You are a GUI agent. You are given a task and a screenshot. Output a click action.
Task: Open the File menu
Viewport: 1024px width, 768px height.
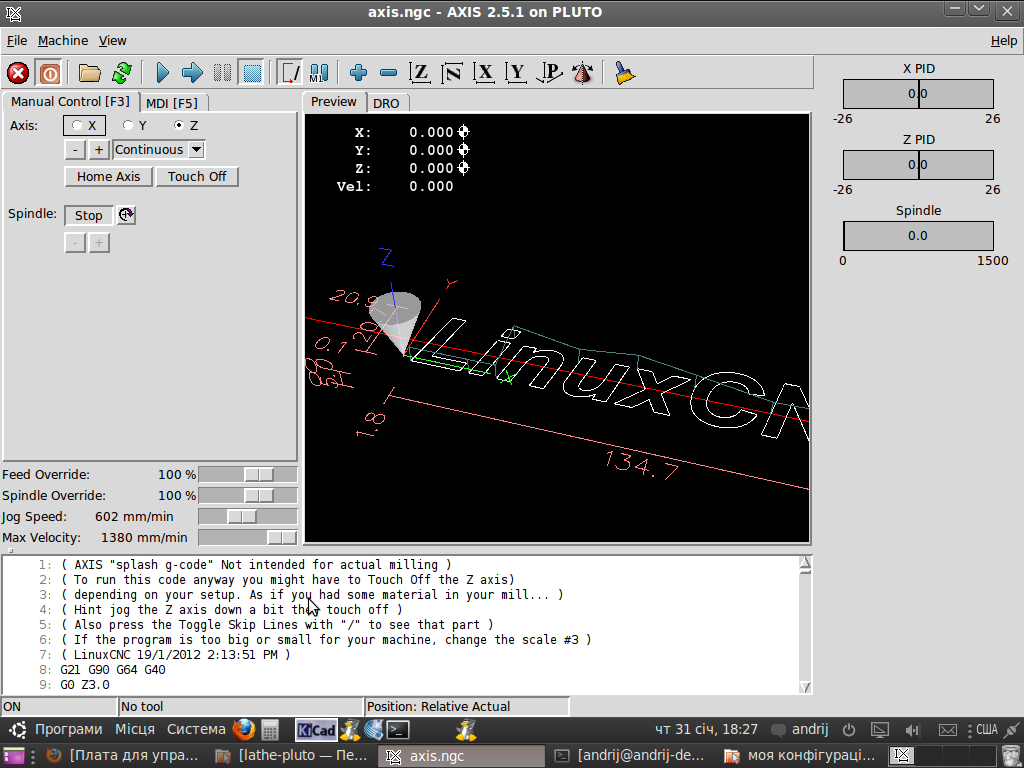pyautogui.click(x=17, y=41)
